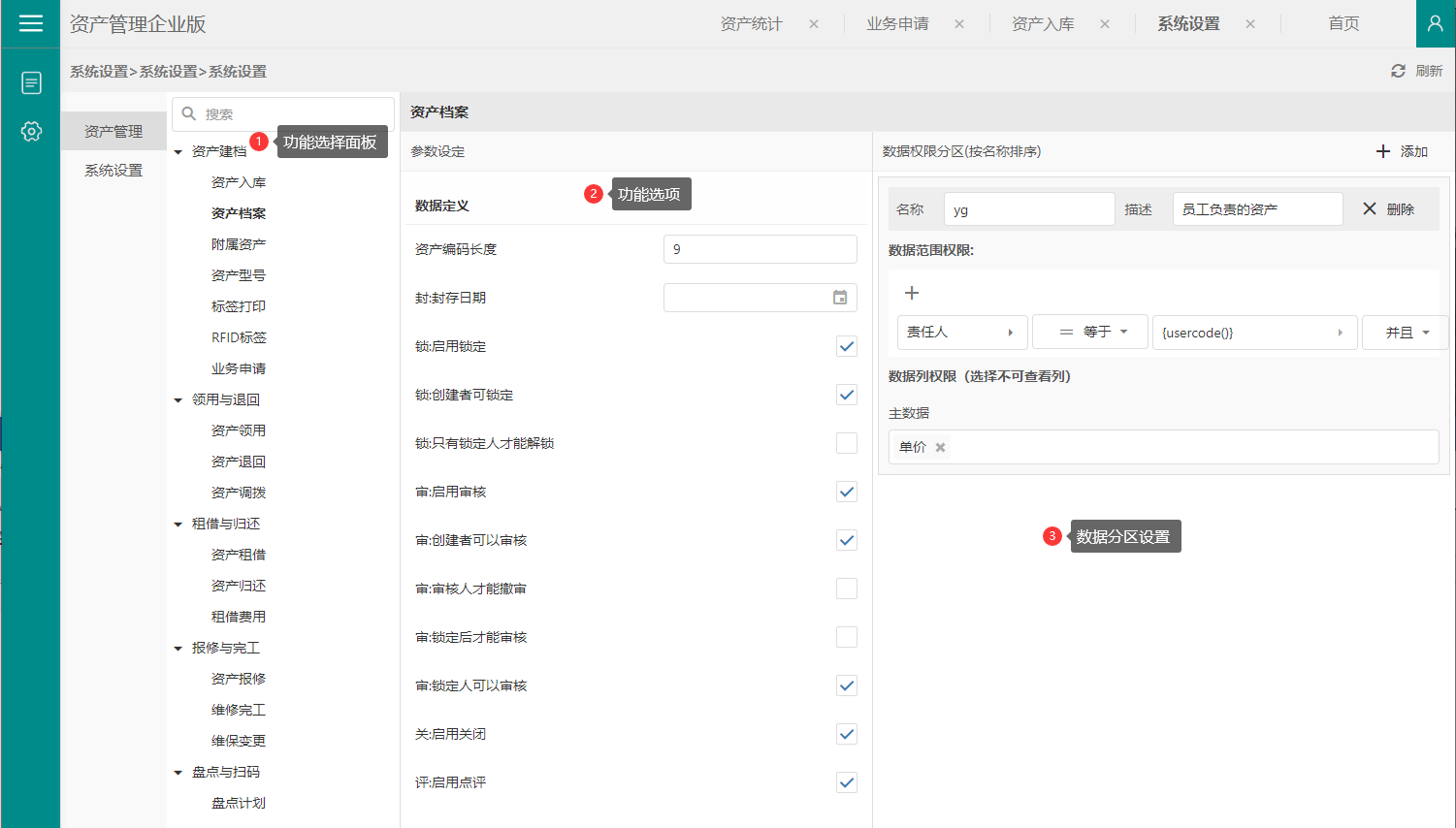Collapse the 报修与完工 tree group
Viewport: 1456px width, 828px height.
click(x=178, y=649)
